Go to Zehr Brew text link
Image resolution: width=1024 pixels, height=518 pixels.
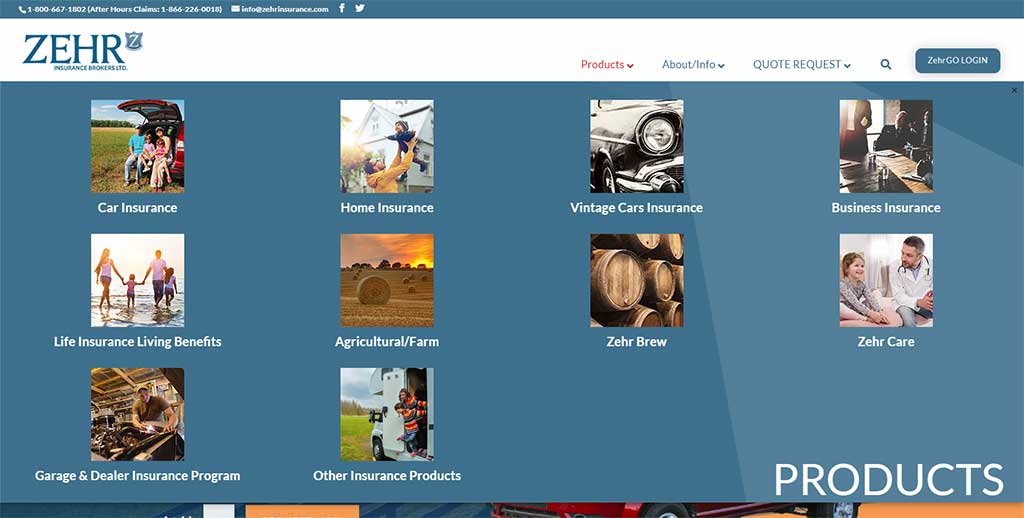pos(637,342)
